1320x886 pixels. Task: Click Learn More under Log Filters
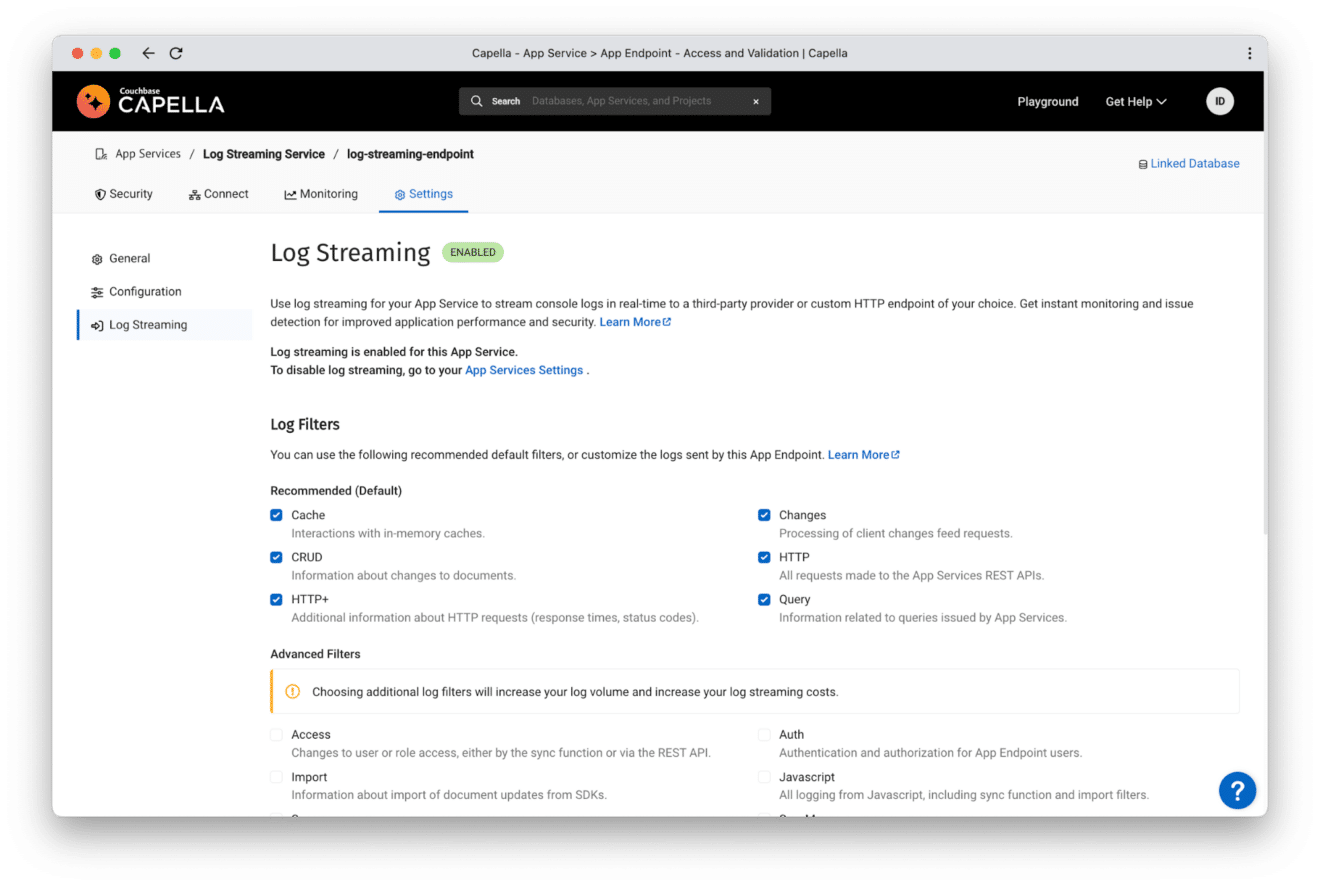point(858,454)
